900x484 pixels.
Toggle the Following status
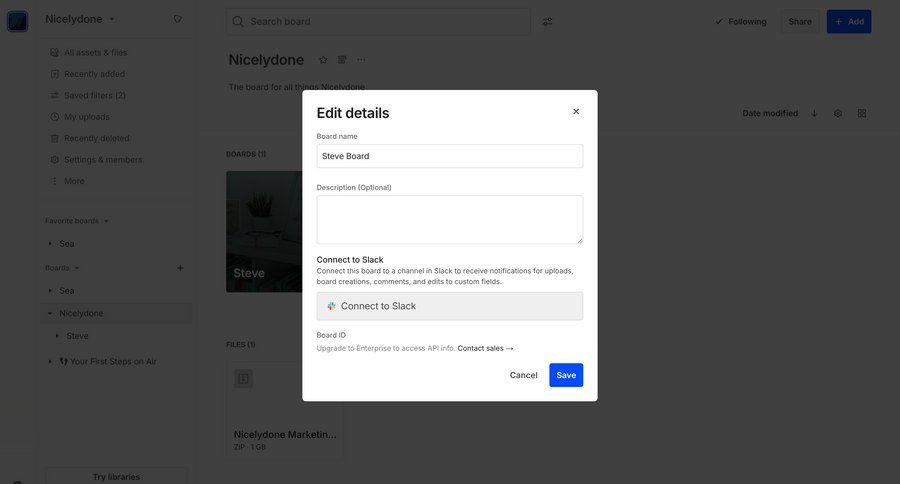click(x=740, y=22)
